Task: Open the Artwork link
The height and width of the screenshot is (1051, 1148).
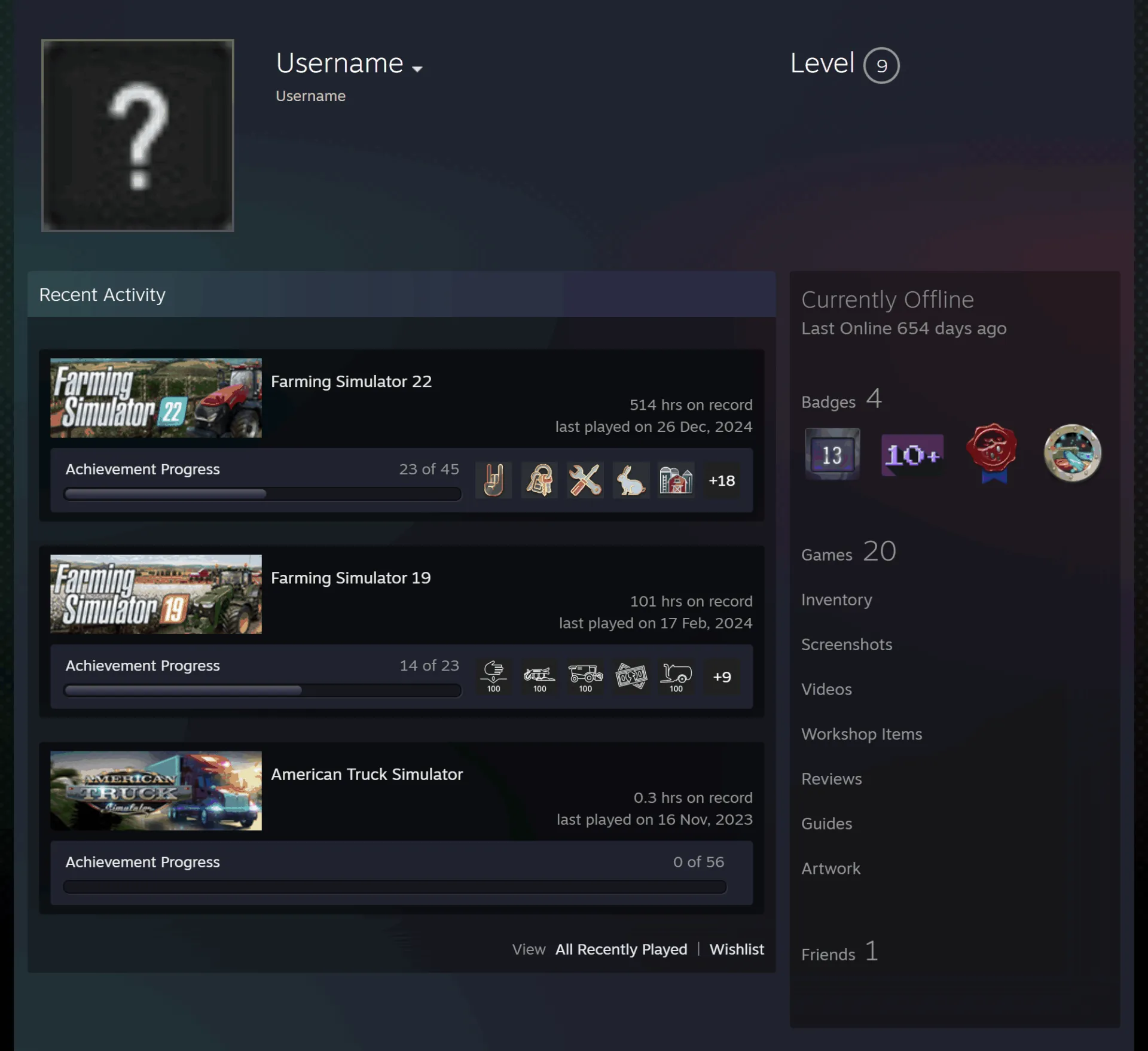Action: [x=831, y=869]
